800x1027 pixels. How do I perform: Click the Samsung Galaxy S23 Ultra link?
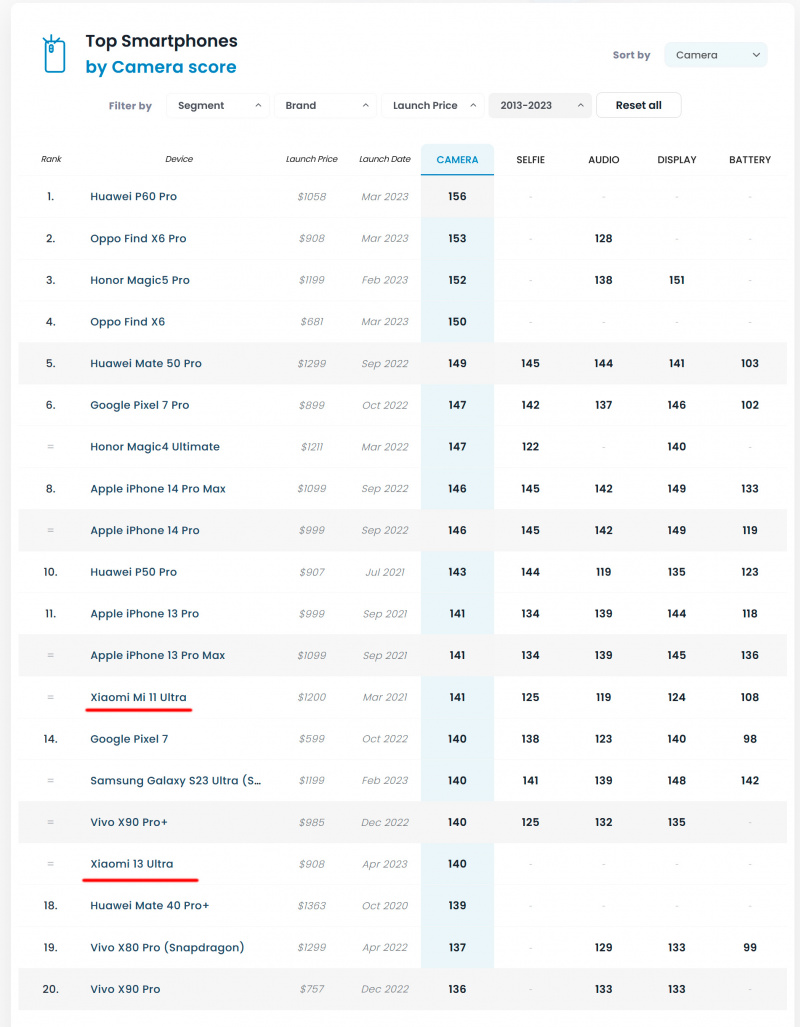[176, 781]
